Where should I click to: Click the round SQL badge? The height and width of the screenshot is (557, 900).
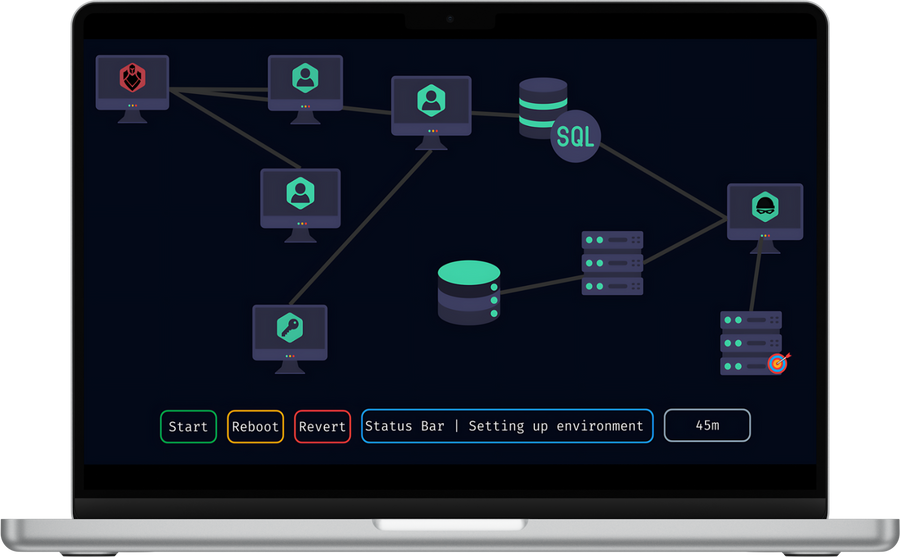click(x=575, y=137)
